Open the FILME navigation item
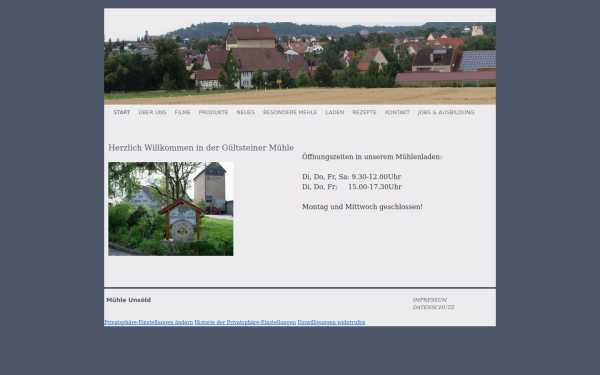The height and width of the screenshot is (375, 600). coord(183,112)
